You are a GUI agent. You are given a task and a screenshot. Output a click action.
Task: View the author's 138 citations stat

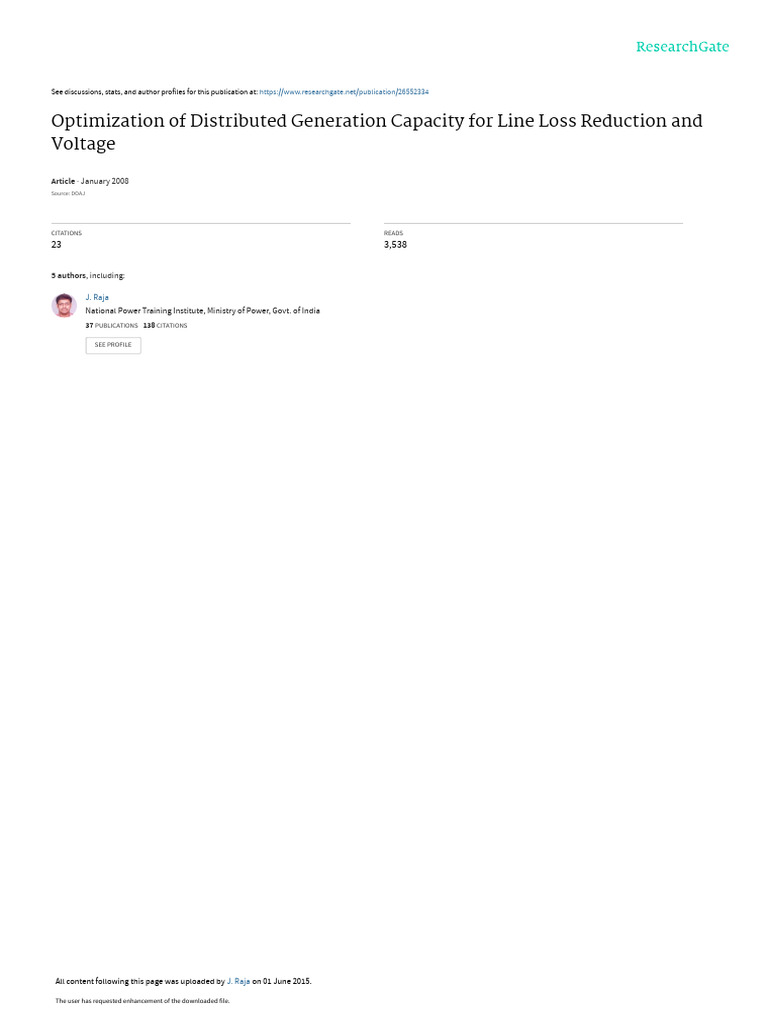[x=165, y=325]
